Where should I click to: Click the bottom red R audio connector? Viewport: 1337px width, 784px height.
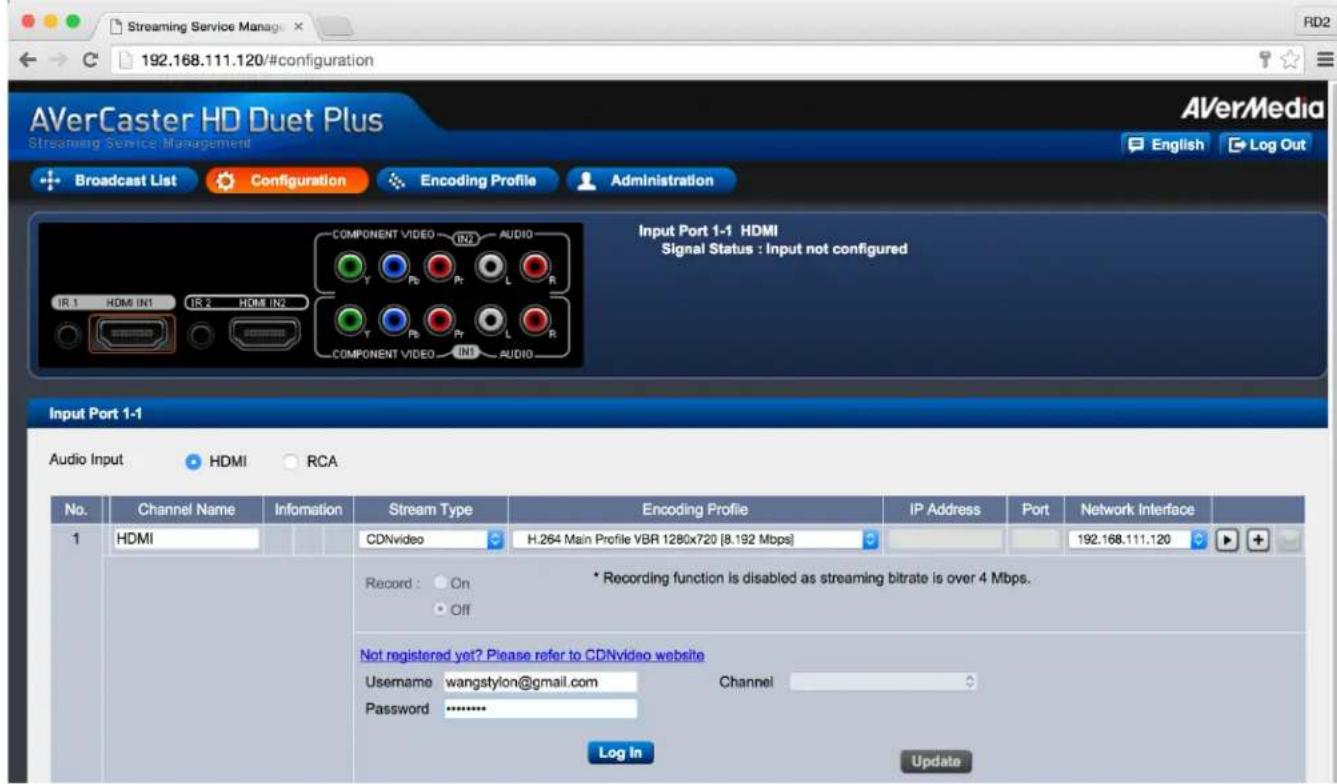[x=535, y=320]
